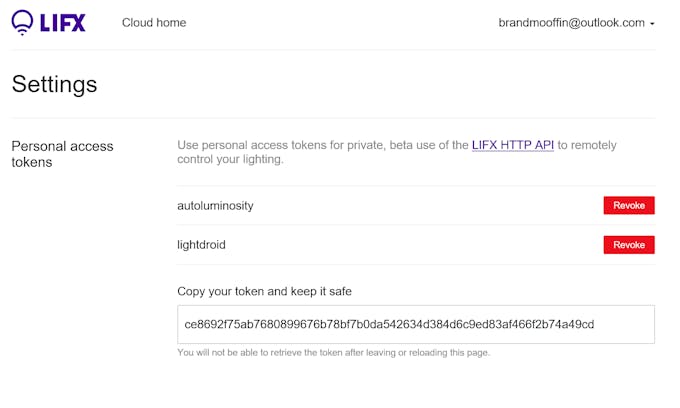
Task: Click the LIFX lightbulb logo icon
Action: coord(22,22)
